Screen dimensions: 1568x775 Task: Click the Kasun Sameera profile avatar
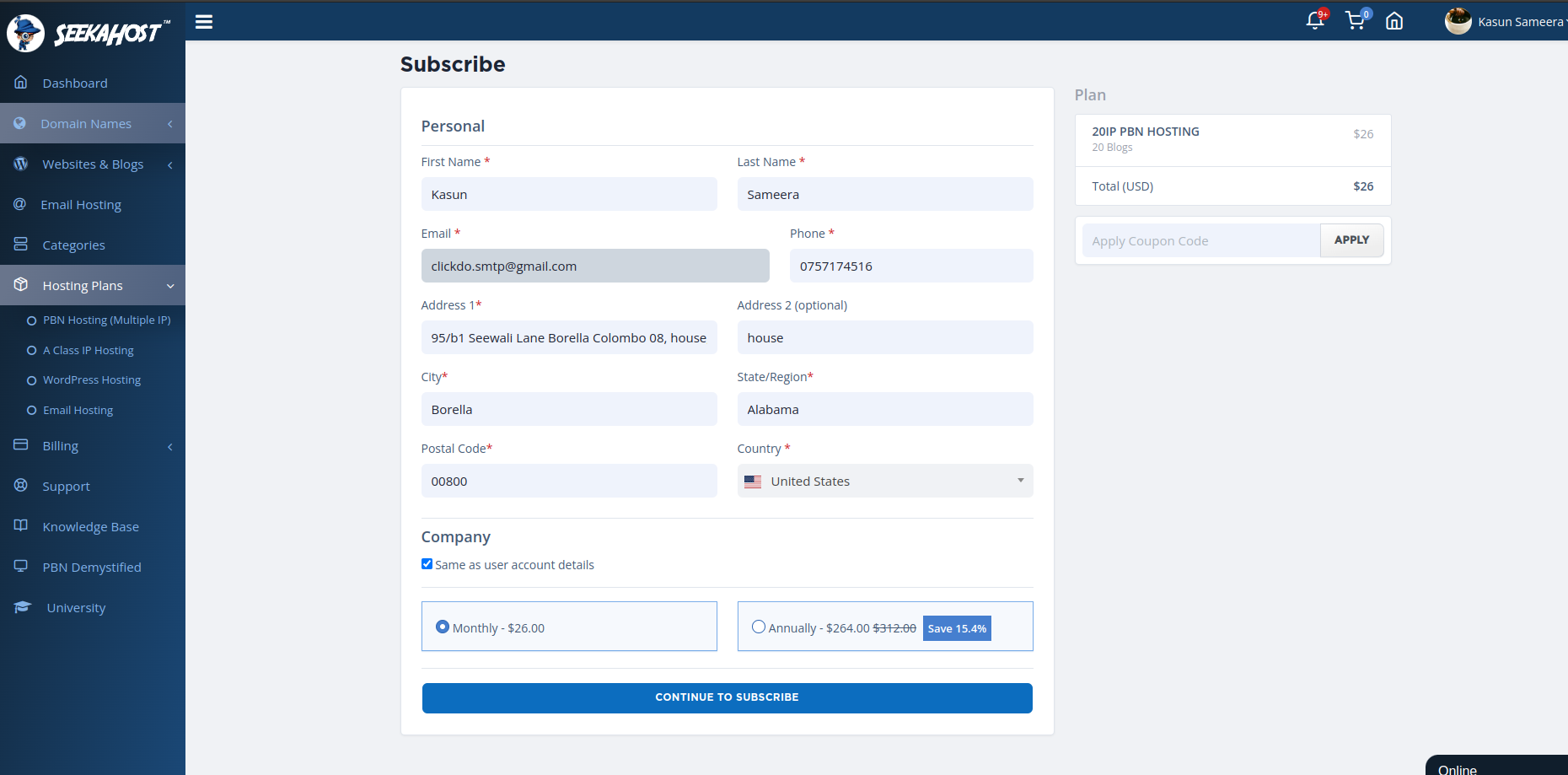coord(1458,21)
